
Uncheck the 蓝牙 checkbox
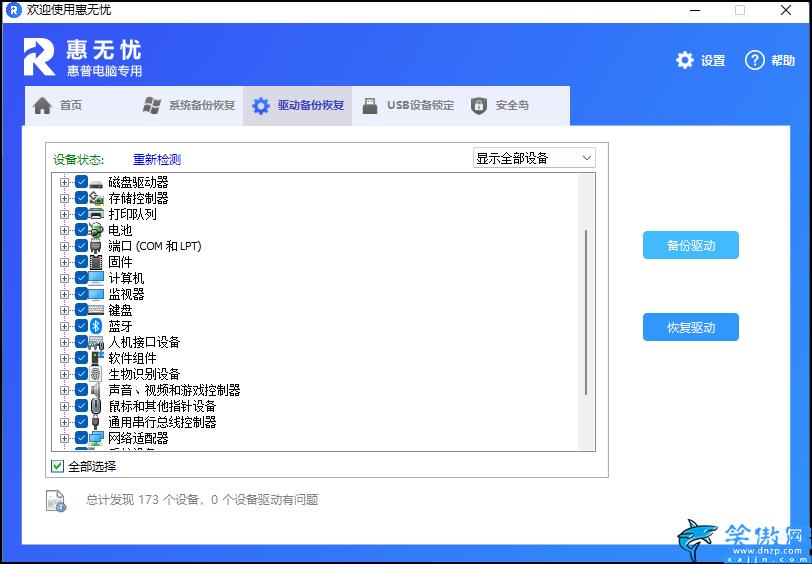pyautogui.click(x=81, y=326)
